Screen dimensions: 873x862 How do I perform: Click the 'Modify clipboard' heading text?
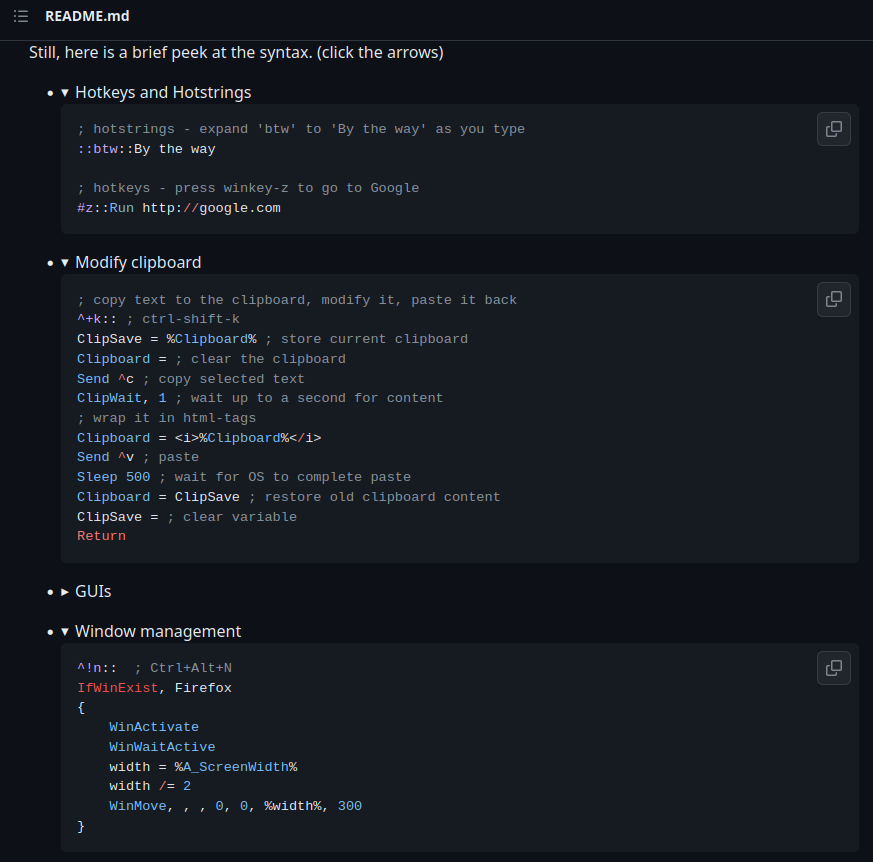[138, 262]
